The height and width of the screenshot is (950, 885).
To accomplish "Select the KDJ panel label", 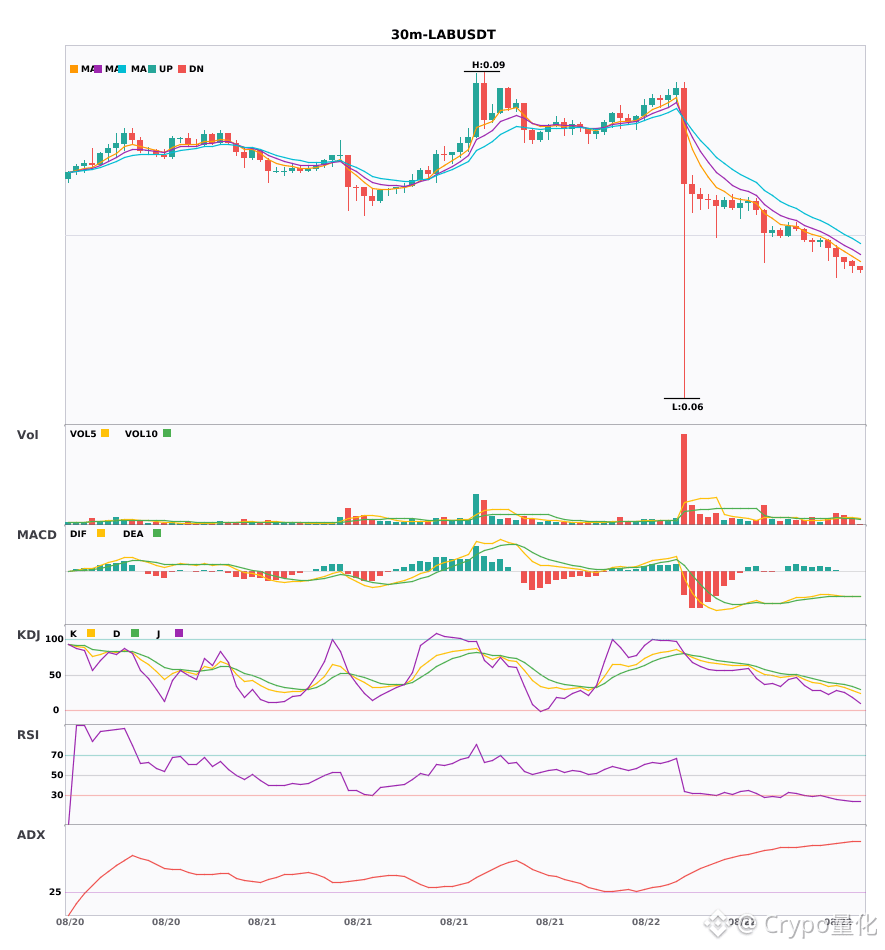I will [28, 635].
